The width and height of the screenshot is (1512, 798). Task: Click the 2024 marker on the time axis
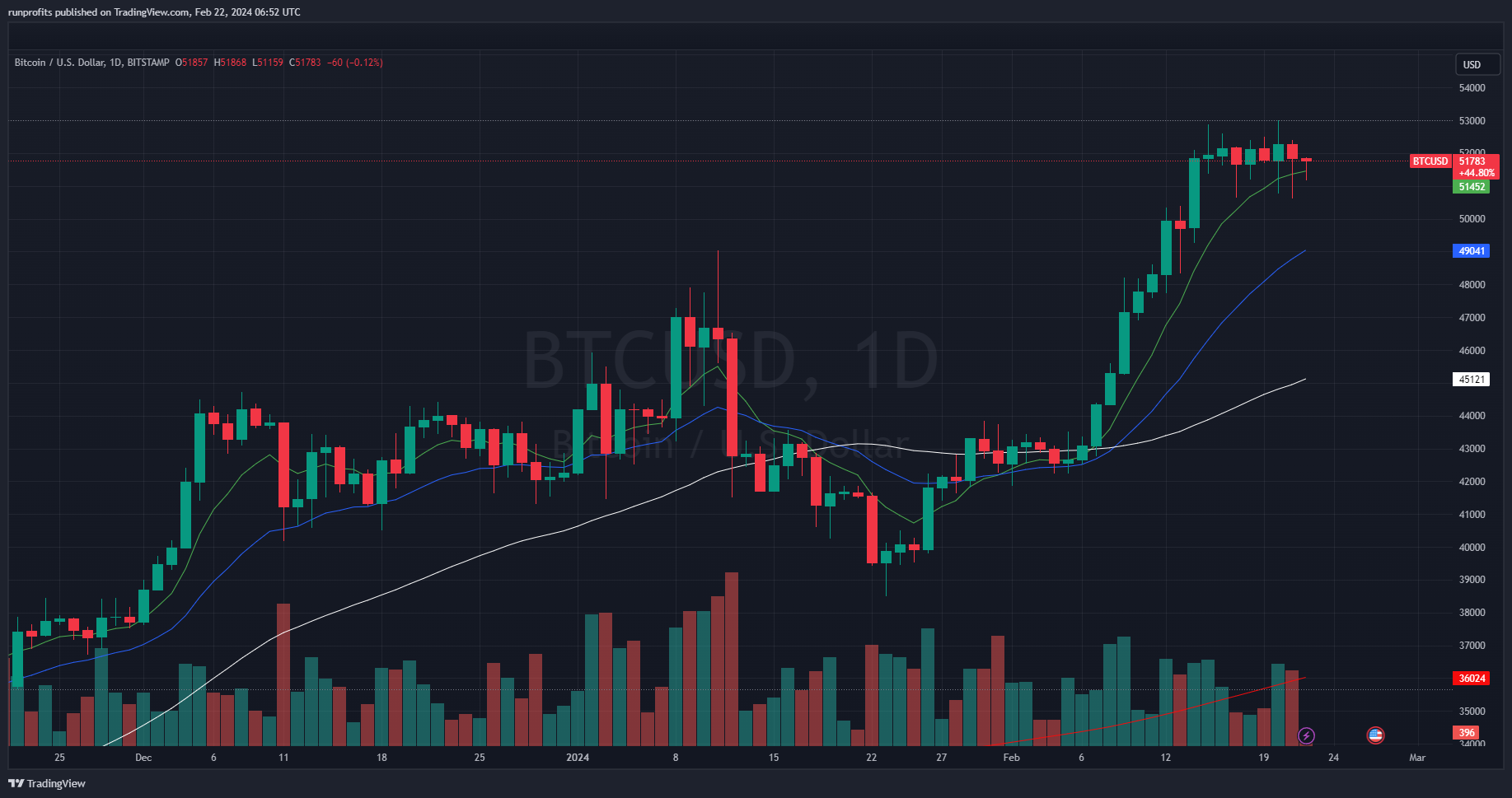[578, 758]
